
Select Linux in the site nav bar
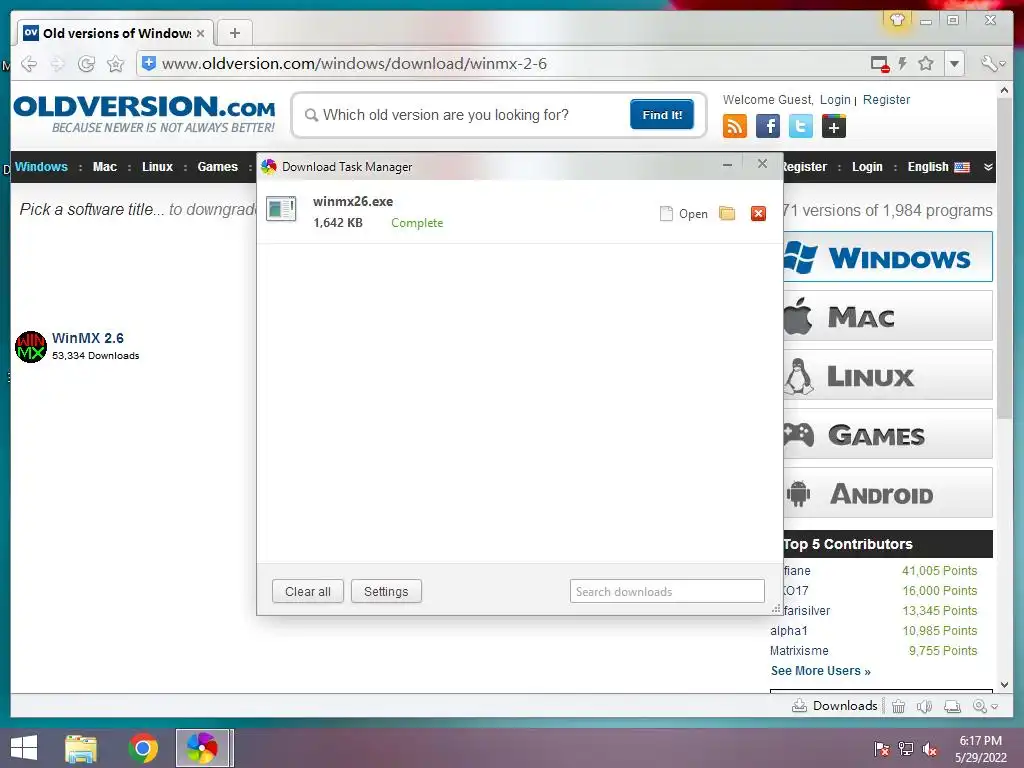coord(157,167)
